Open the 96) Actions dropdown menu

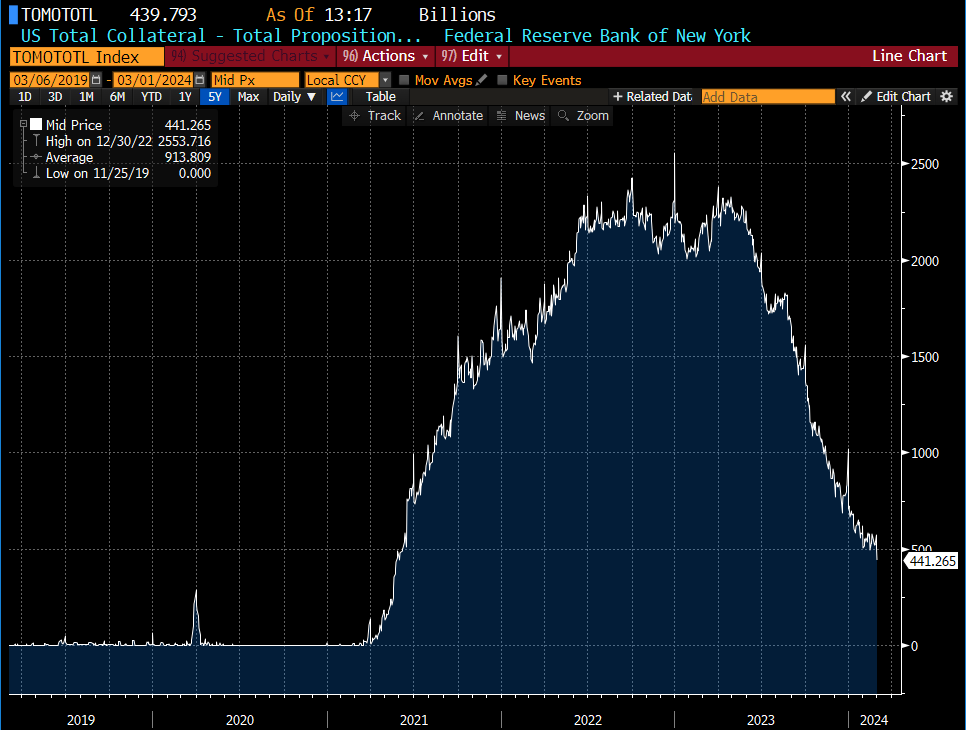pyautogui.click(x=386, y=56)
